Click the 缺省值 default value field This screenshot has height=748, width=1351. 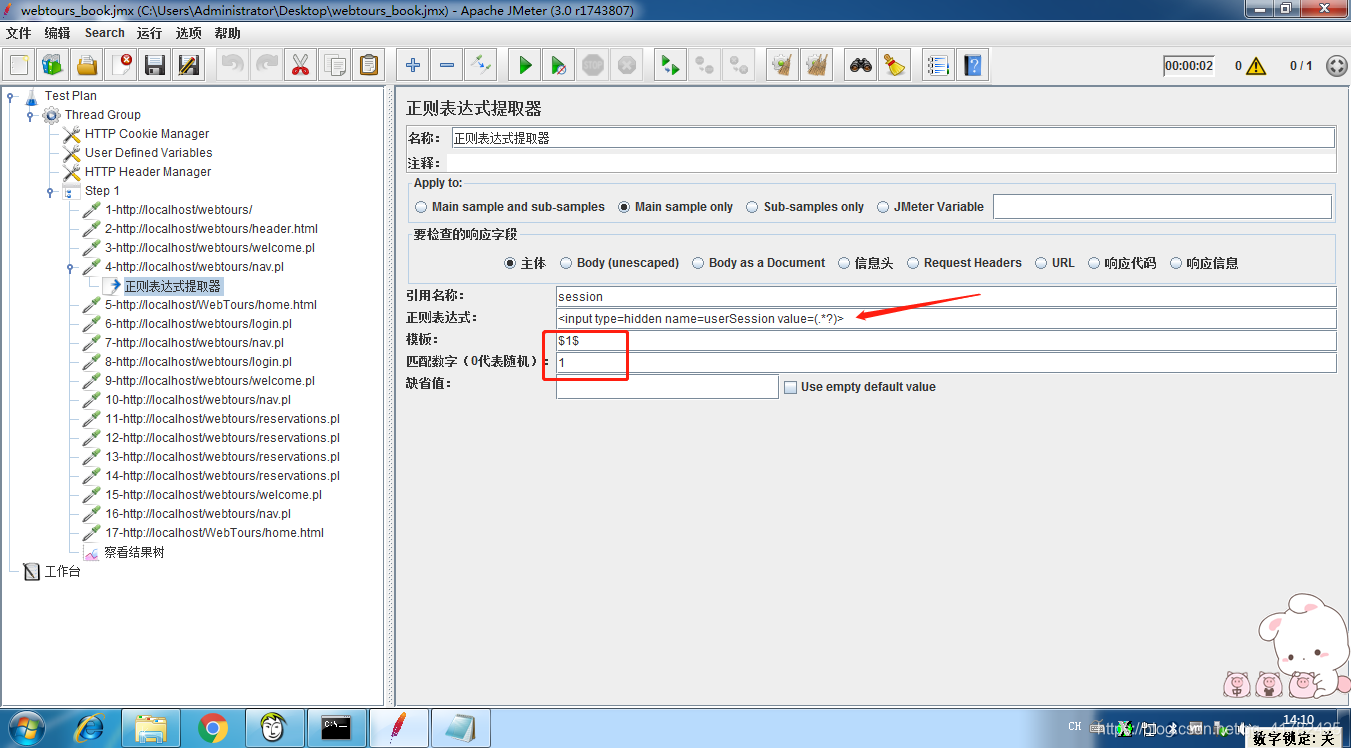point(667,387)
